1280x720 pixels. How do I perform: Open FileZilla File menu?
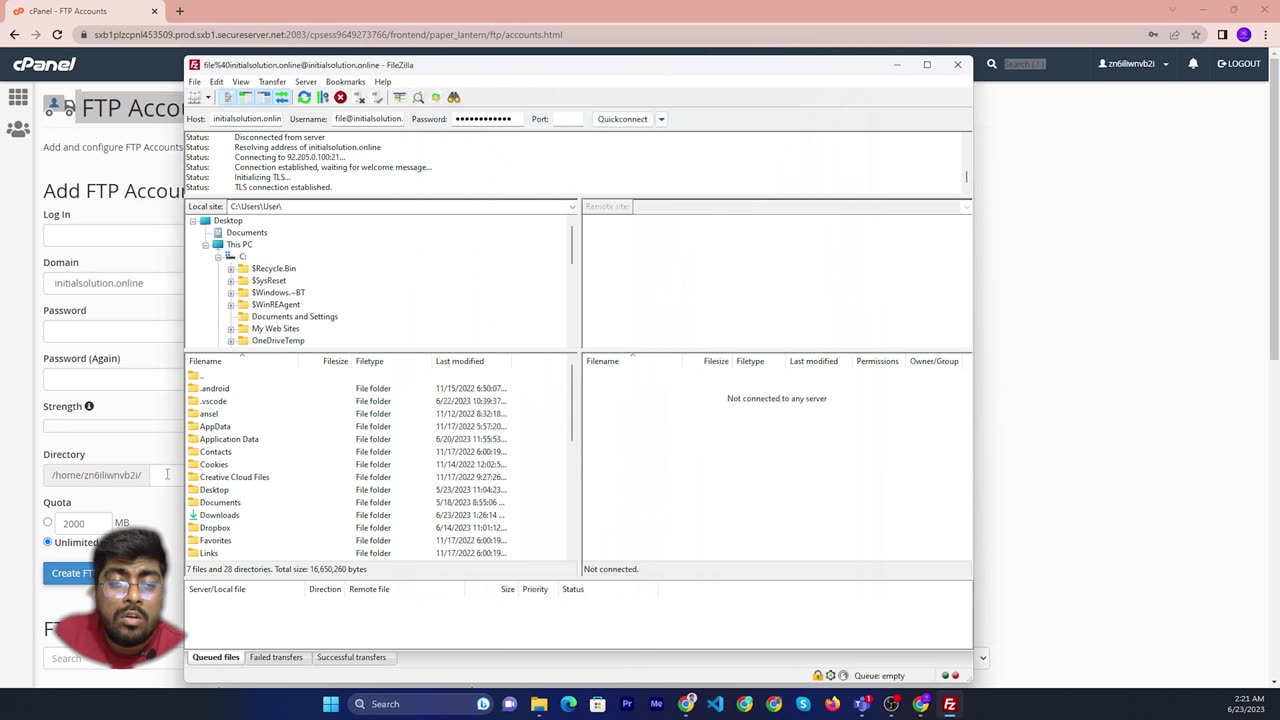point(195,82)
